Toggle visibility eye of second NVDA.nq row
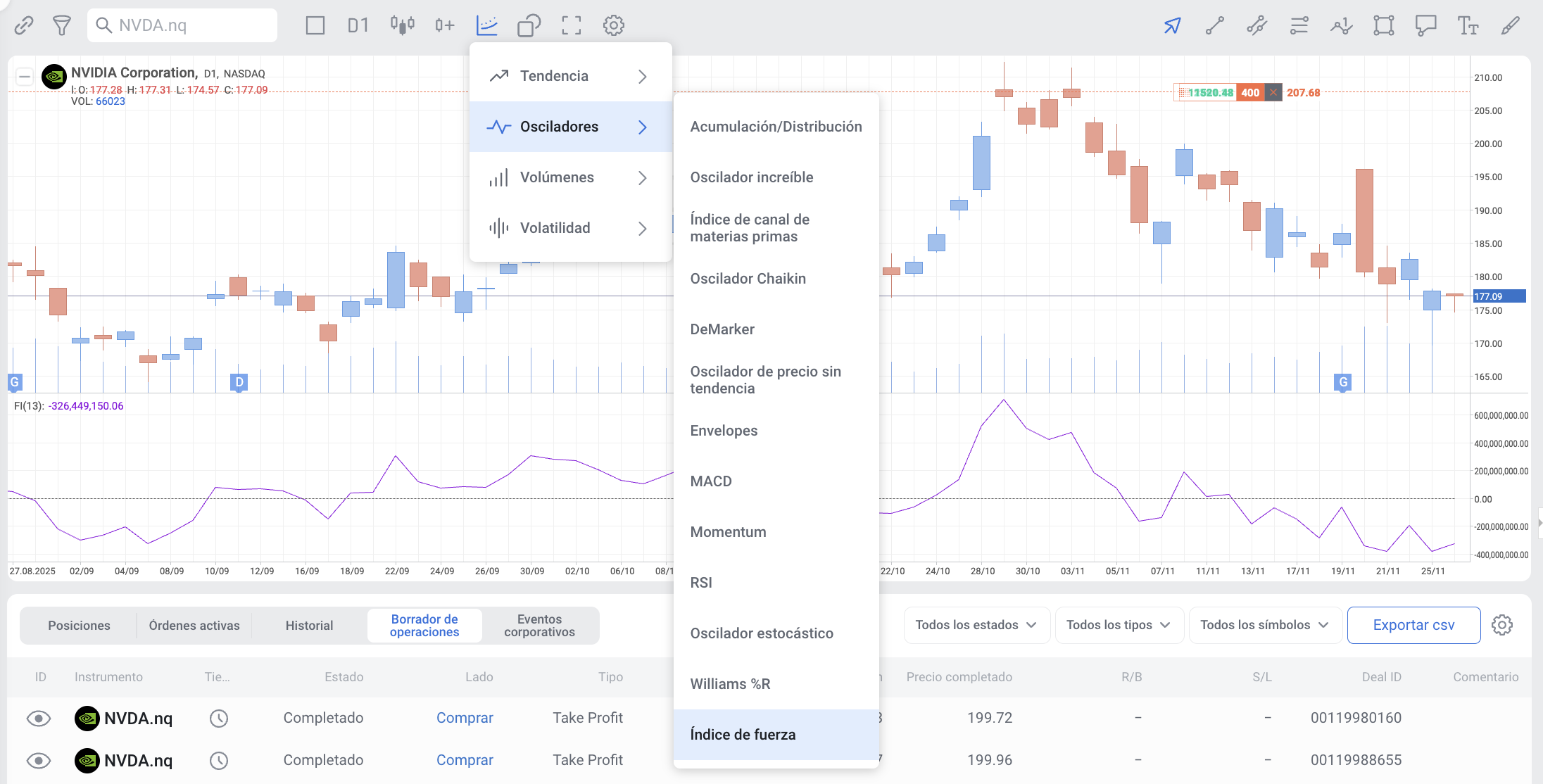1543x784 pixels. [x=39, y=760]
